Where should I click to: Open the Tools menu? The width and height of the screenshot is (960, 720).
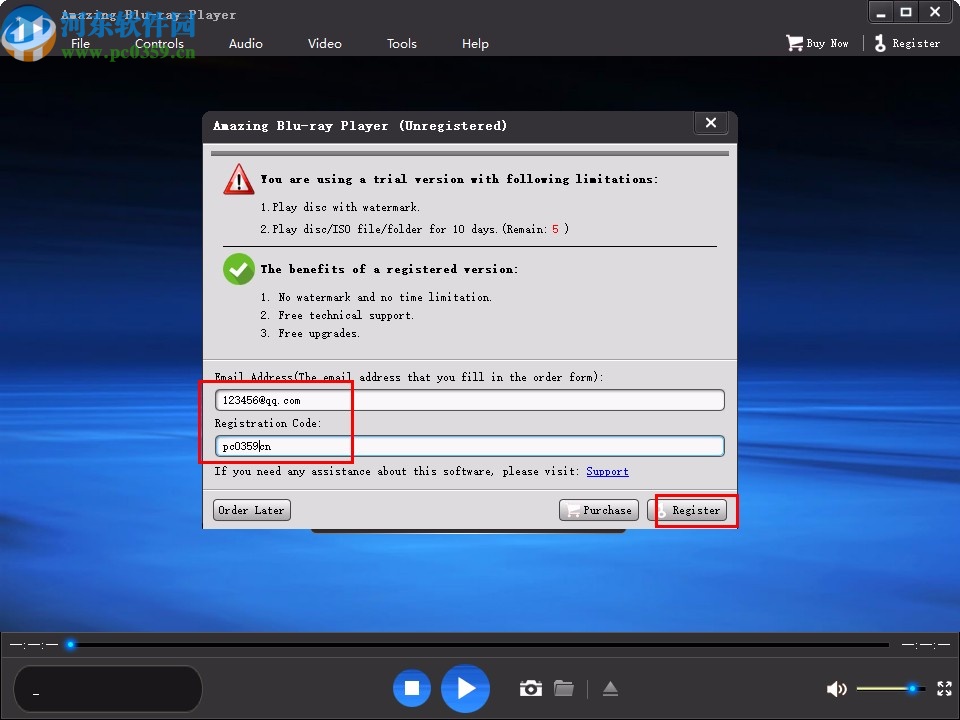[402, 43]
